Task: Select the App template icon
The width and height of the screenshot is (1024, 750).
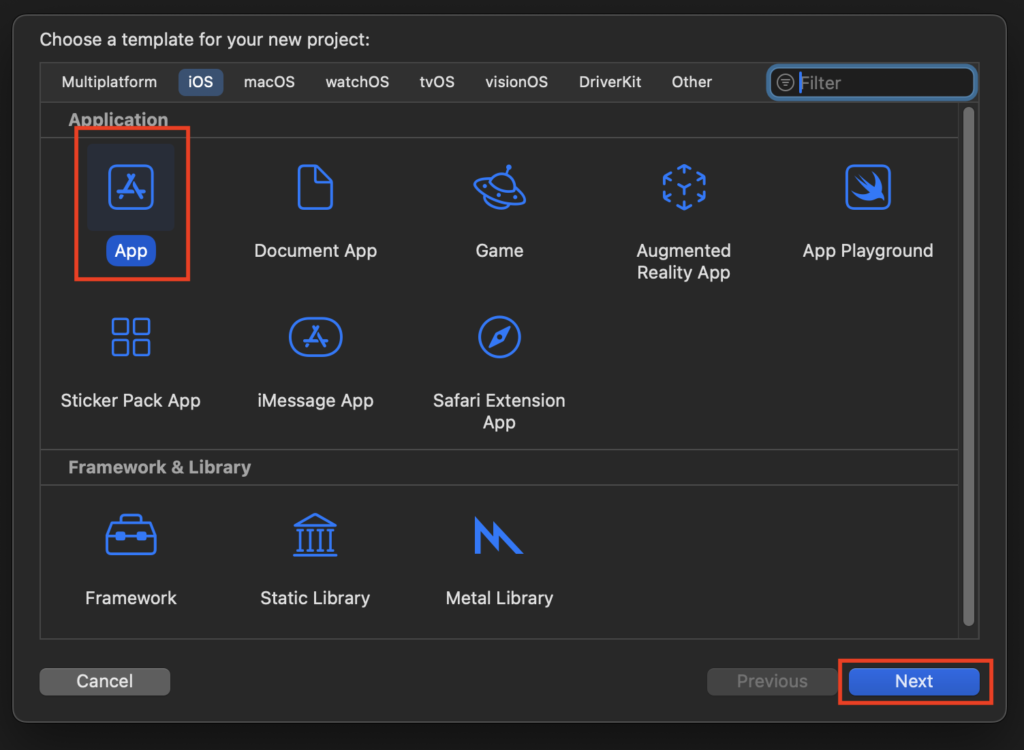Action: [131, 188]
